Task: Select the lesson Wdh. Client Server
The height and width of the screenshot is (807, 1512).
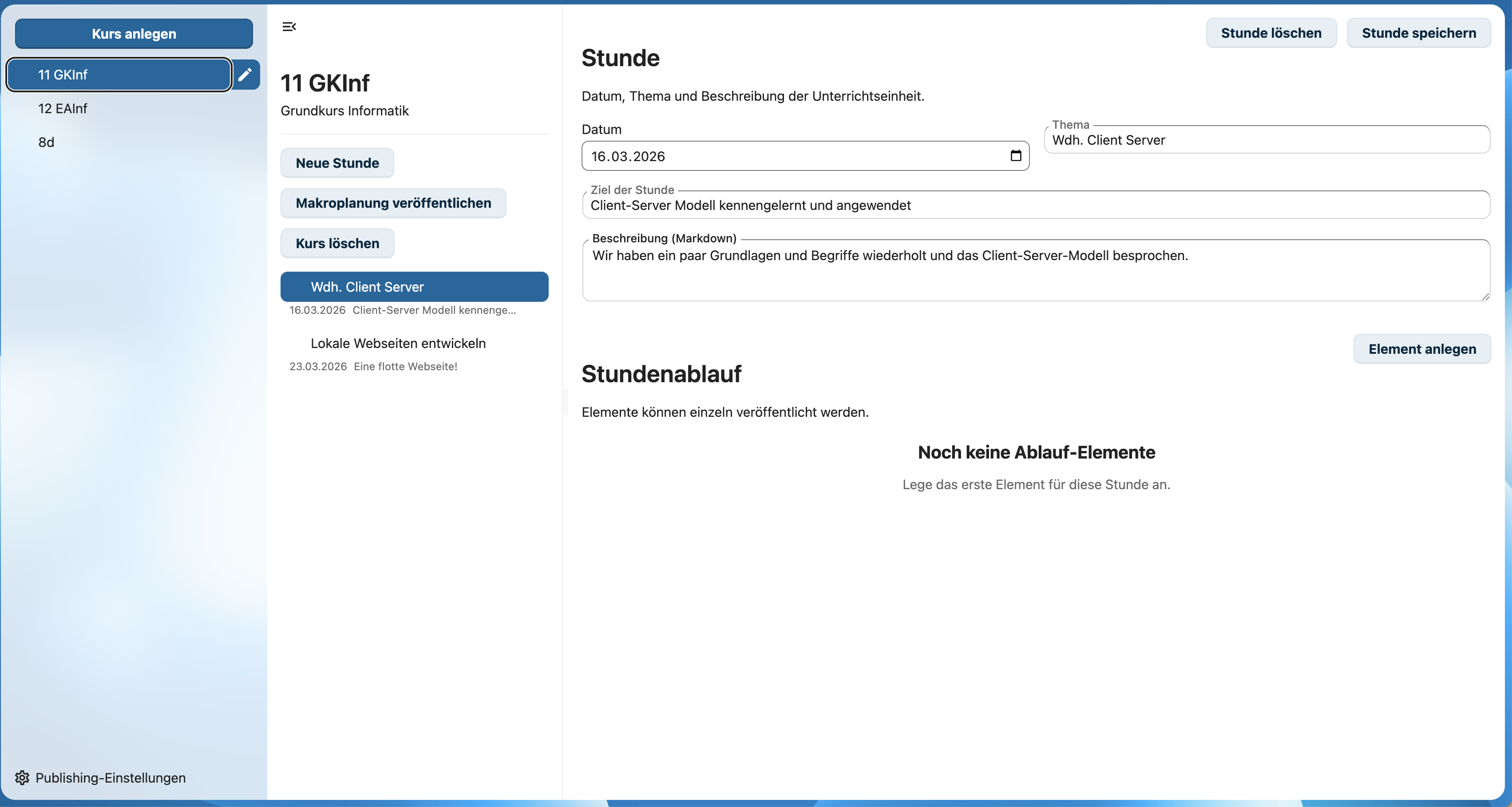Action: (414, 287)
